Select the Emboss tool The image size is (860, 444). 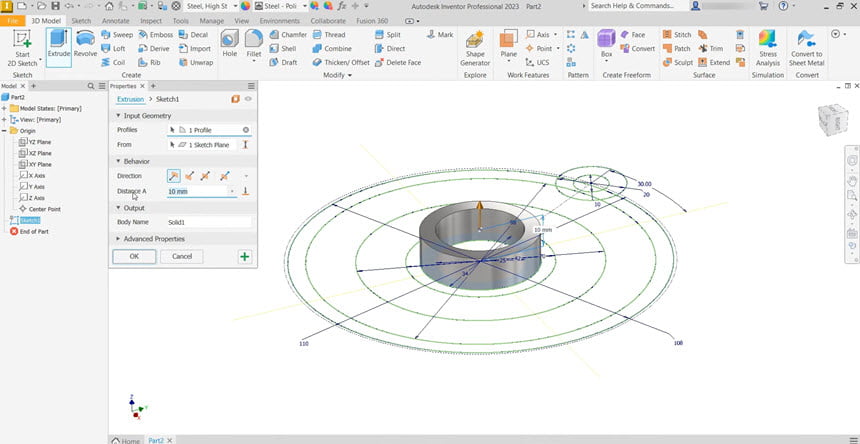point(155,35)
